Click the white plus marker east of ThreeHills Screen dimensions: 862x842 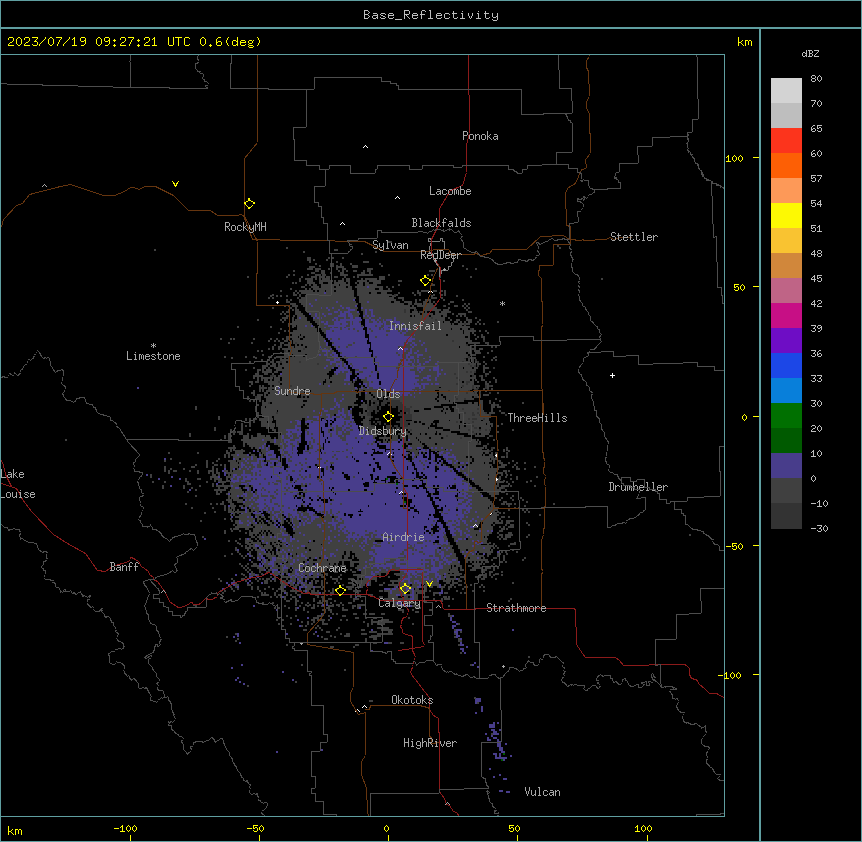[612, 375]
